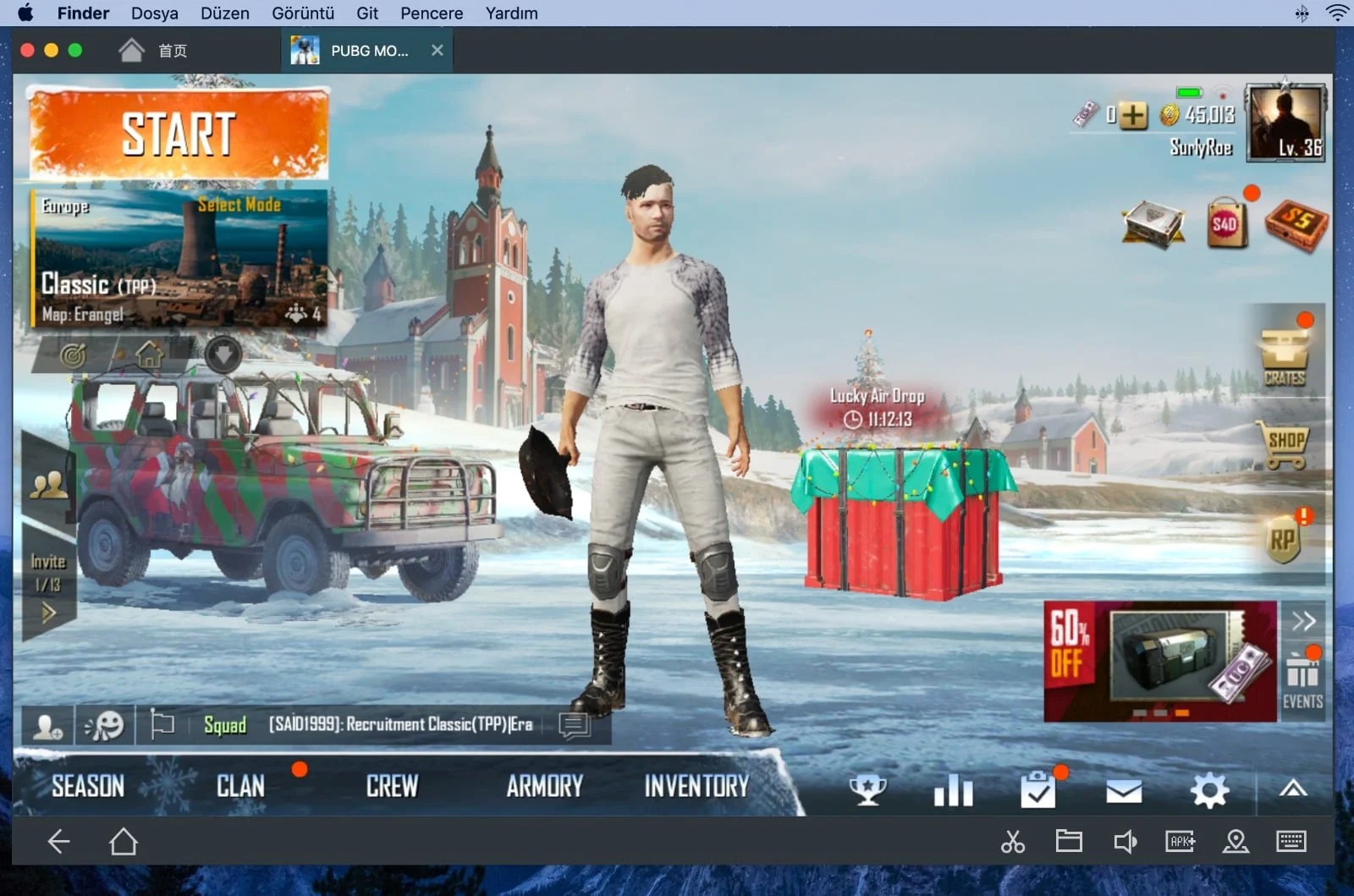The image size is (1354, 896).
Task: Open the Görüntü menu
Action: coord(303,14)
